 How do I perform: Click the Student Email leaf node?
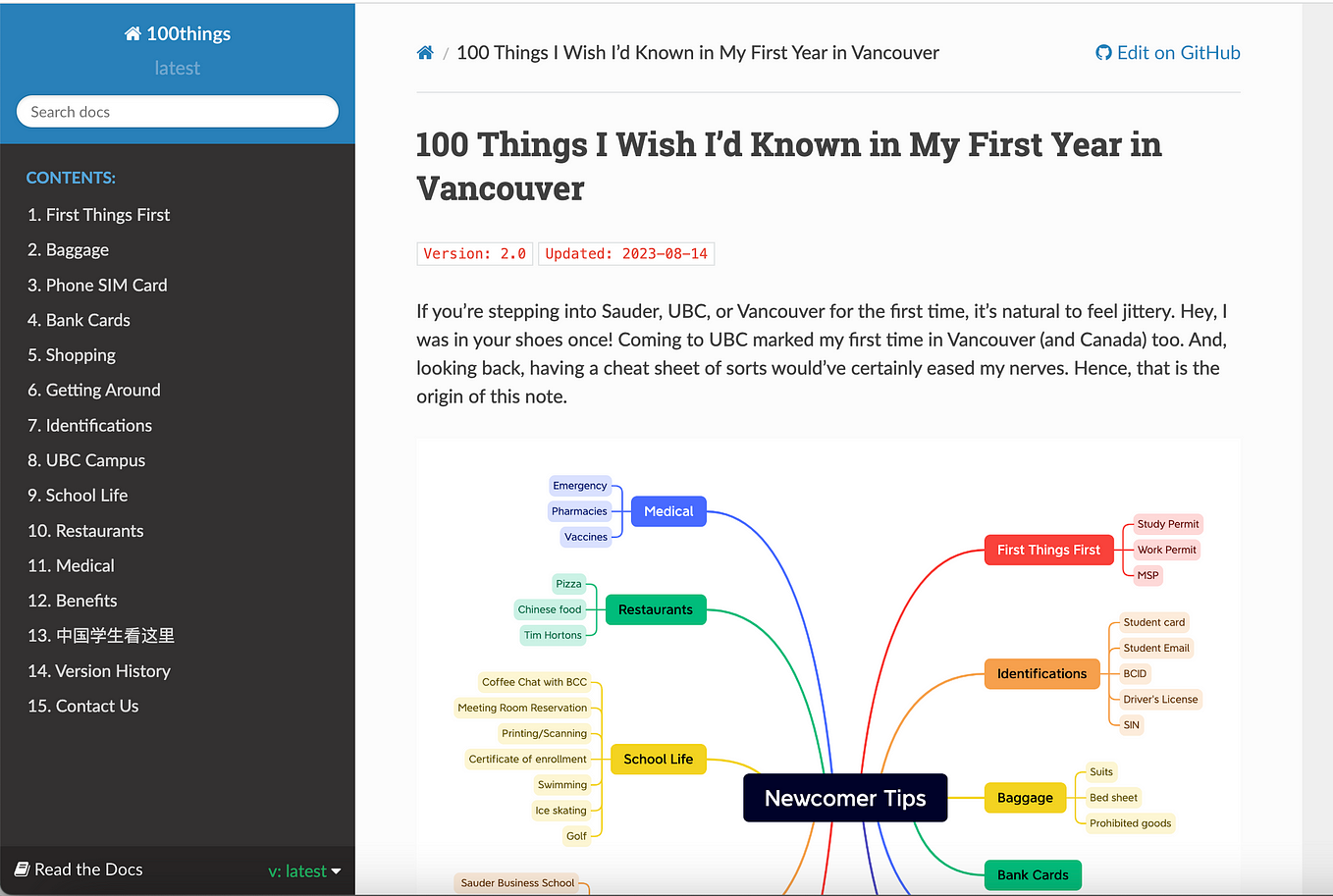(1156, 648)
